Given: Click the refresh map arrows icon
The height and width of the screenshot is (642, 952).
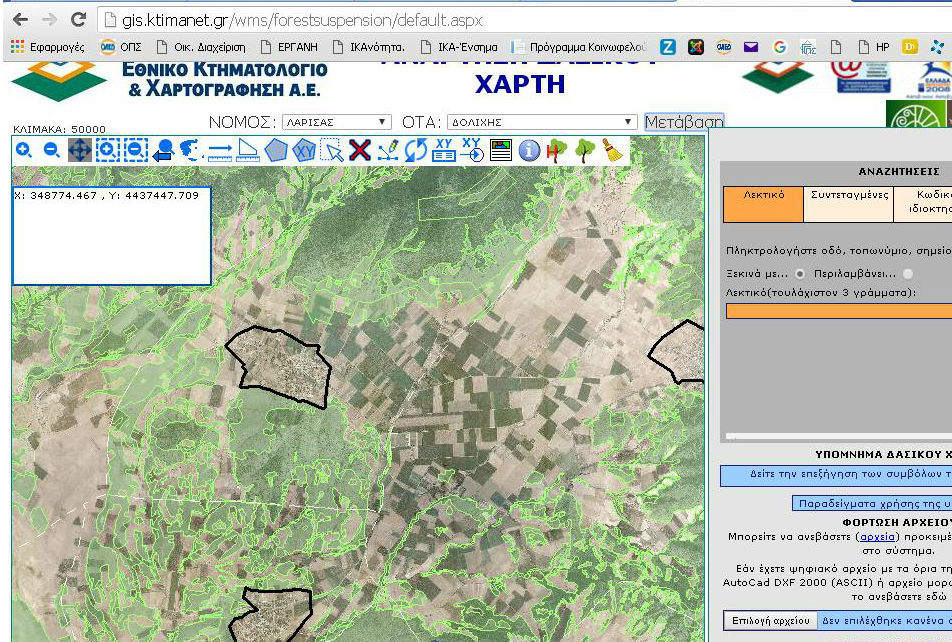Looking at the screenshot, I should pyautogui.click(x=416, y=150).
